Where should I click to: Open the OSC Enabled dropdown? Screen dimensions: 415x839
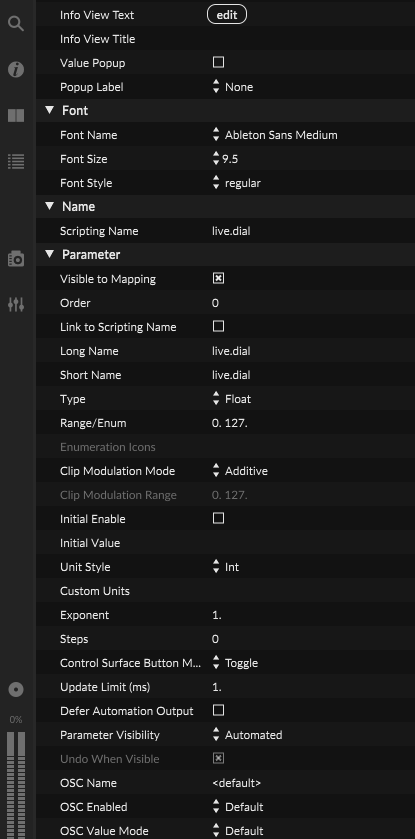pyautogui.click(x=238, y=807)
